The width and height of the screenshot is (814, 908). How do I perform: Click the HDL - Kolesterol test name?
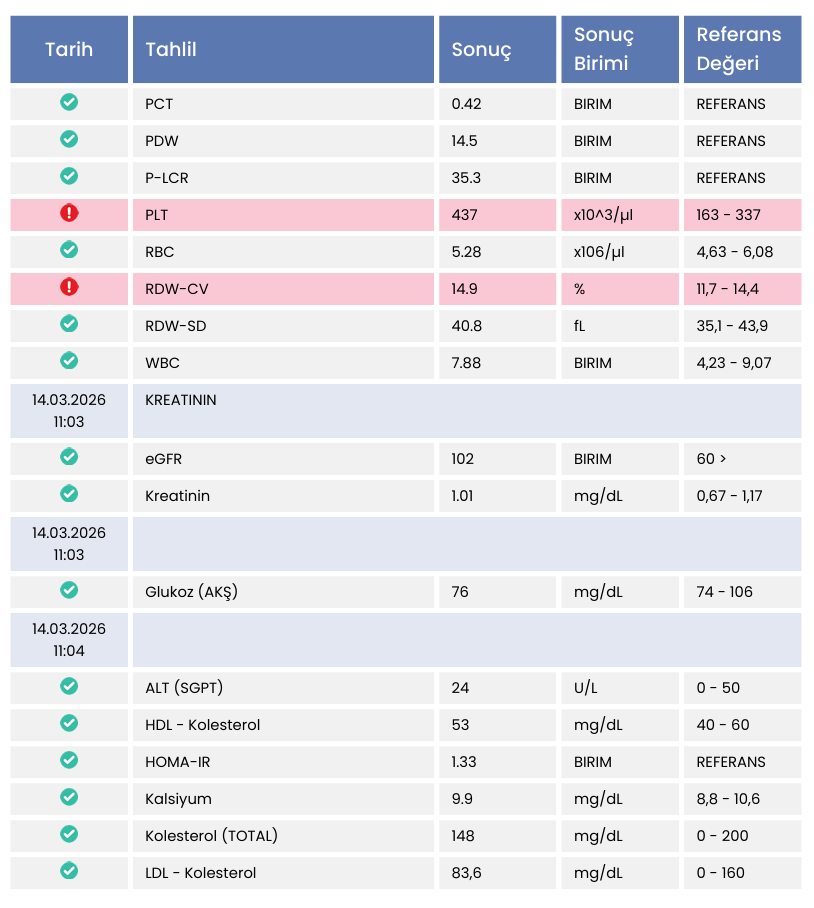(203, 725)
